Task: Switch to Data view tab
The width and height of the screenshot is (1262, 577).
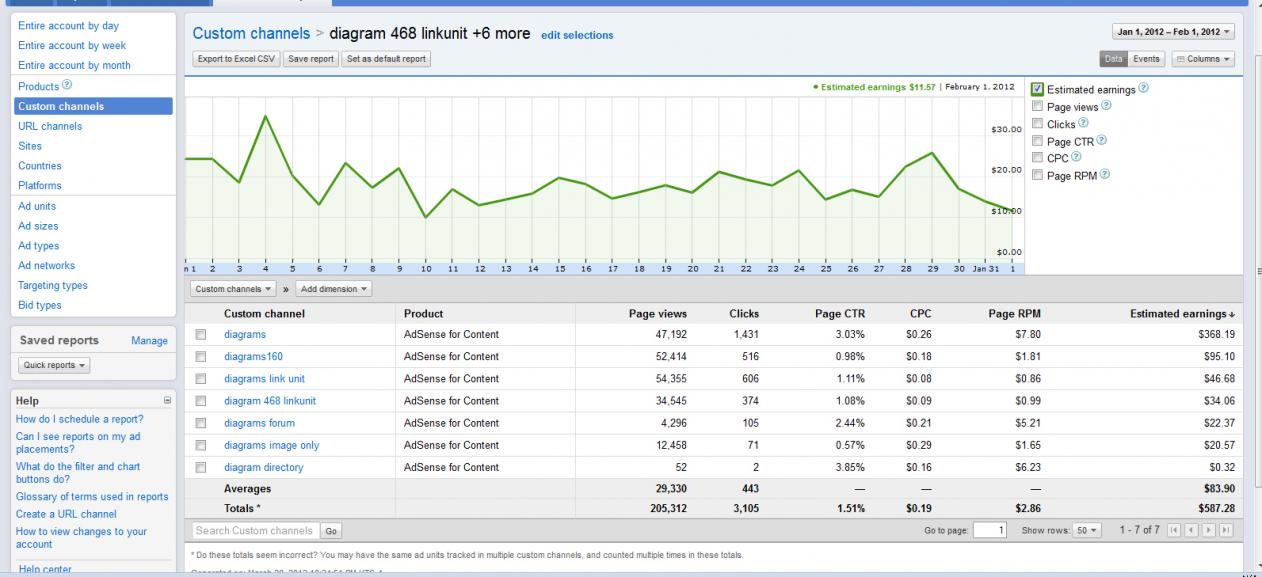Action: click(x=1114, y=59)
